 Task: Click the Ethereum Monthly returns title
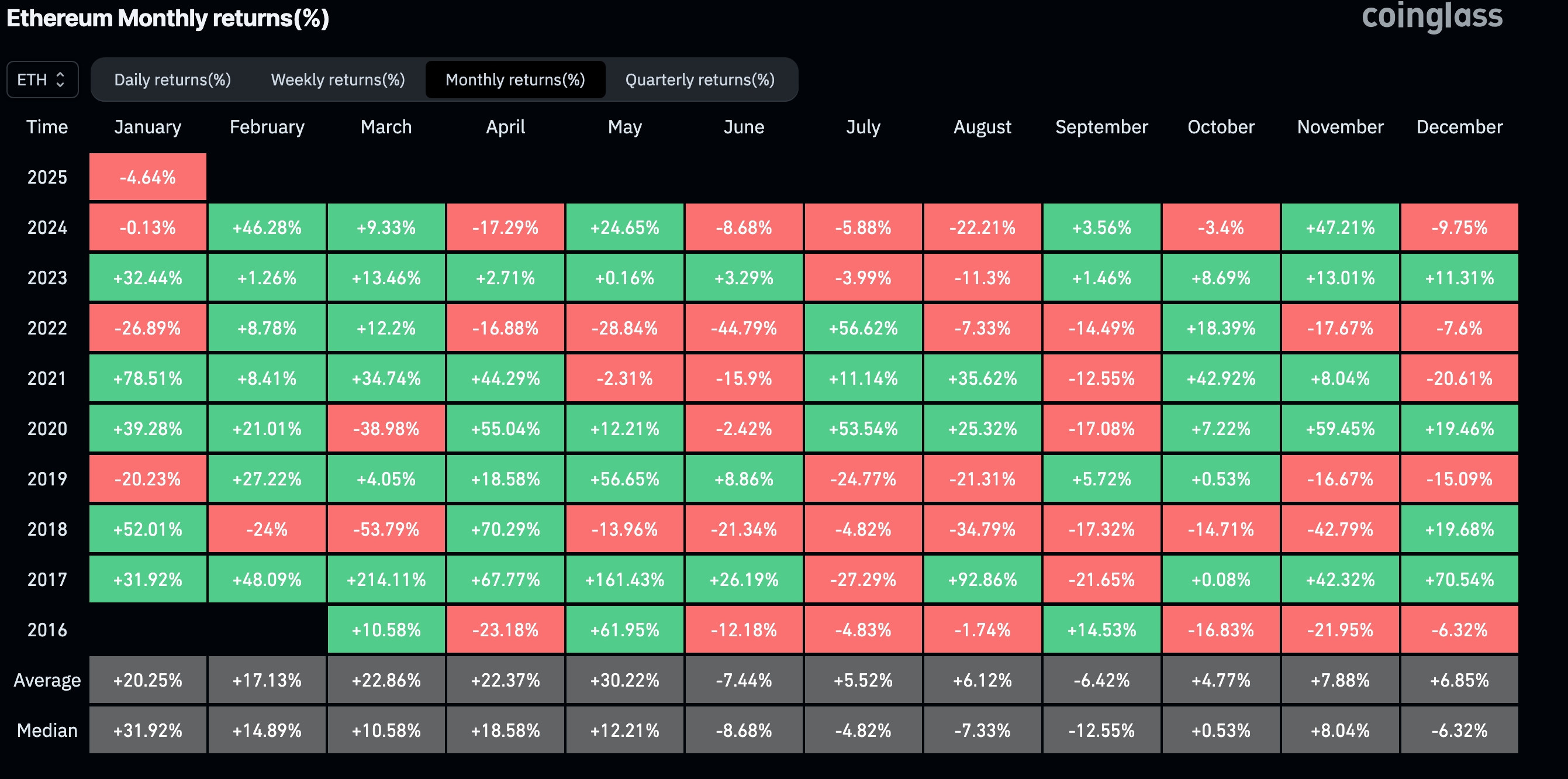click(168, 18)
